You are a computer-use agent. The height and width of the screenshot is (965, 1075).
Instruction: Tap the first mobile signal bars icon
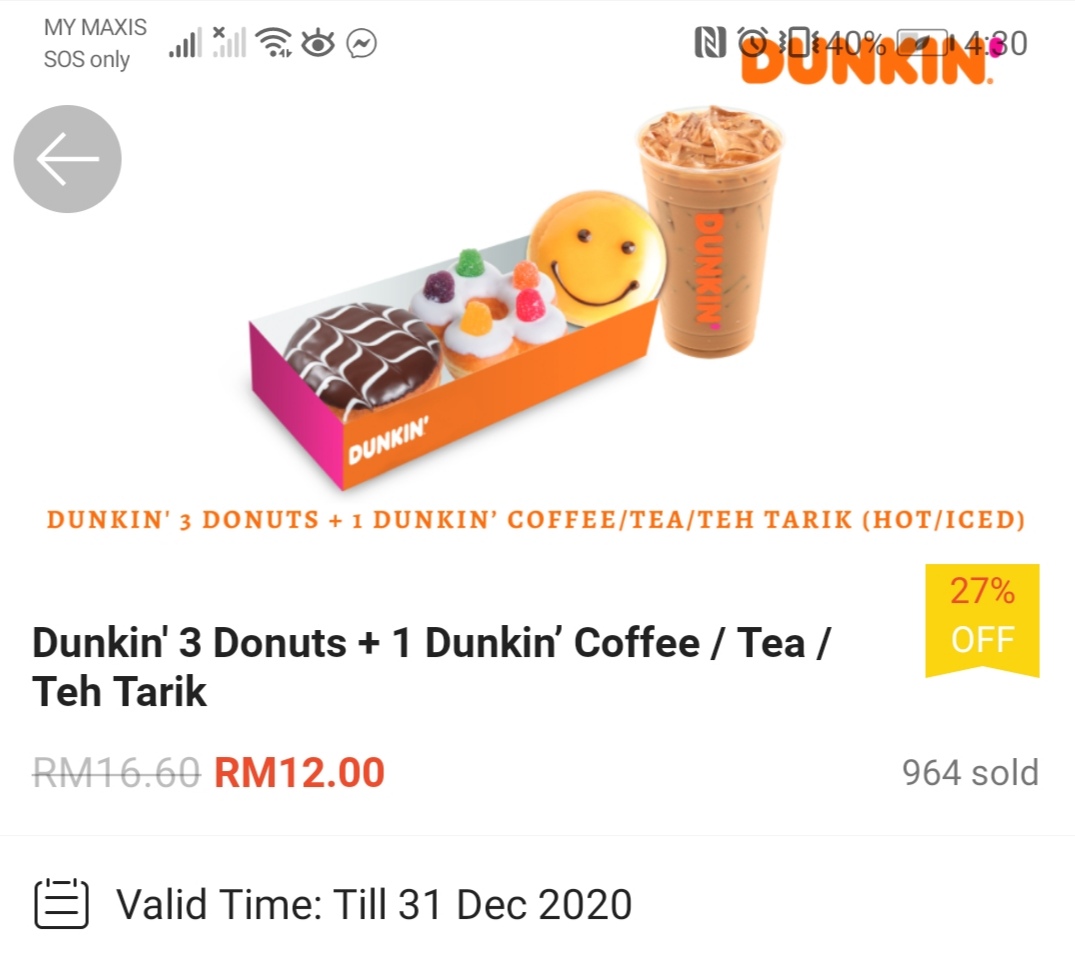185,42
